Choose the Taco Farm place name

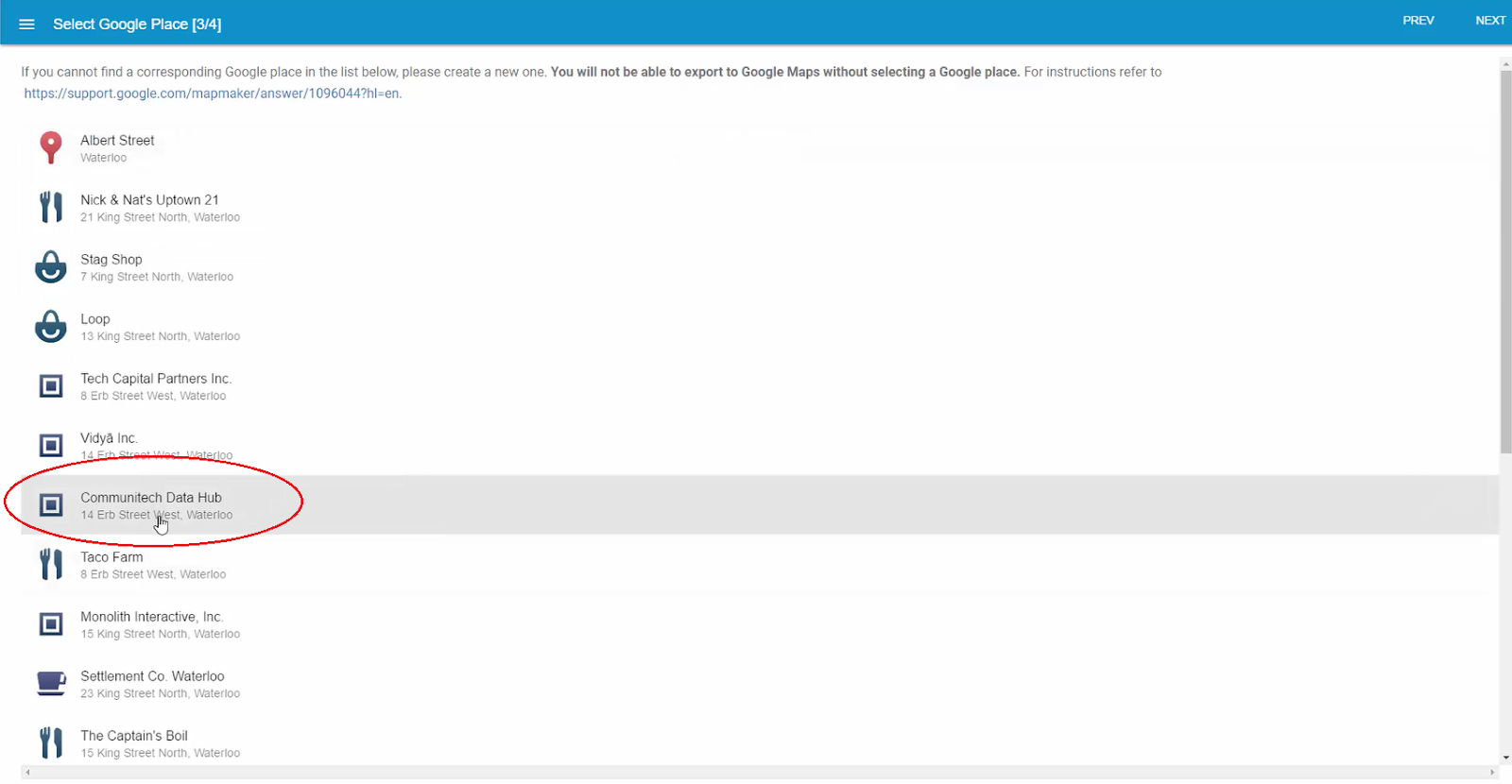(112, 556)
